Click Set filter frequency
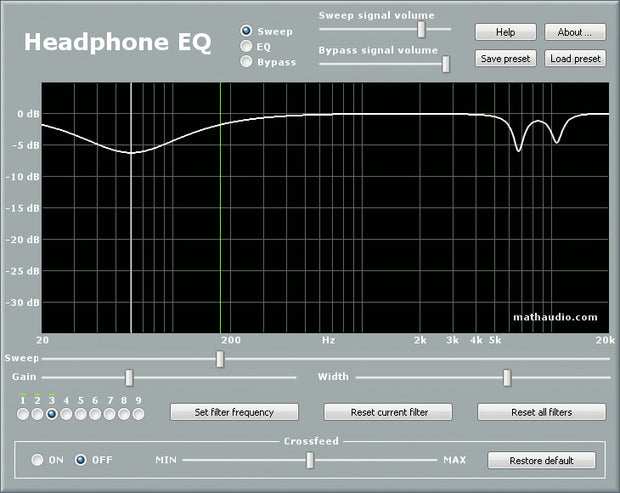 234,412
